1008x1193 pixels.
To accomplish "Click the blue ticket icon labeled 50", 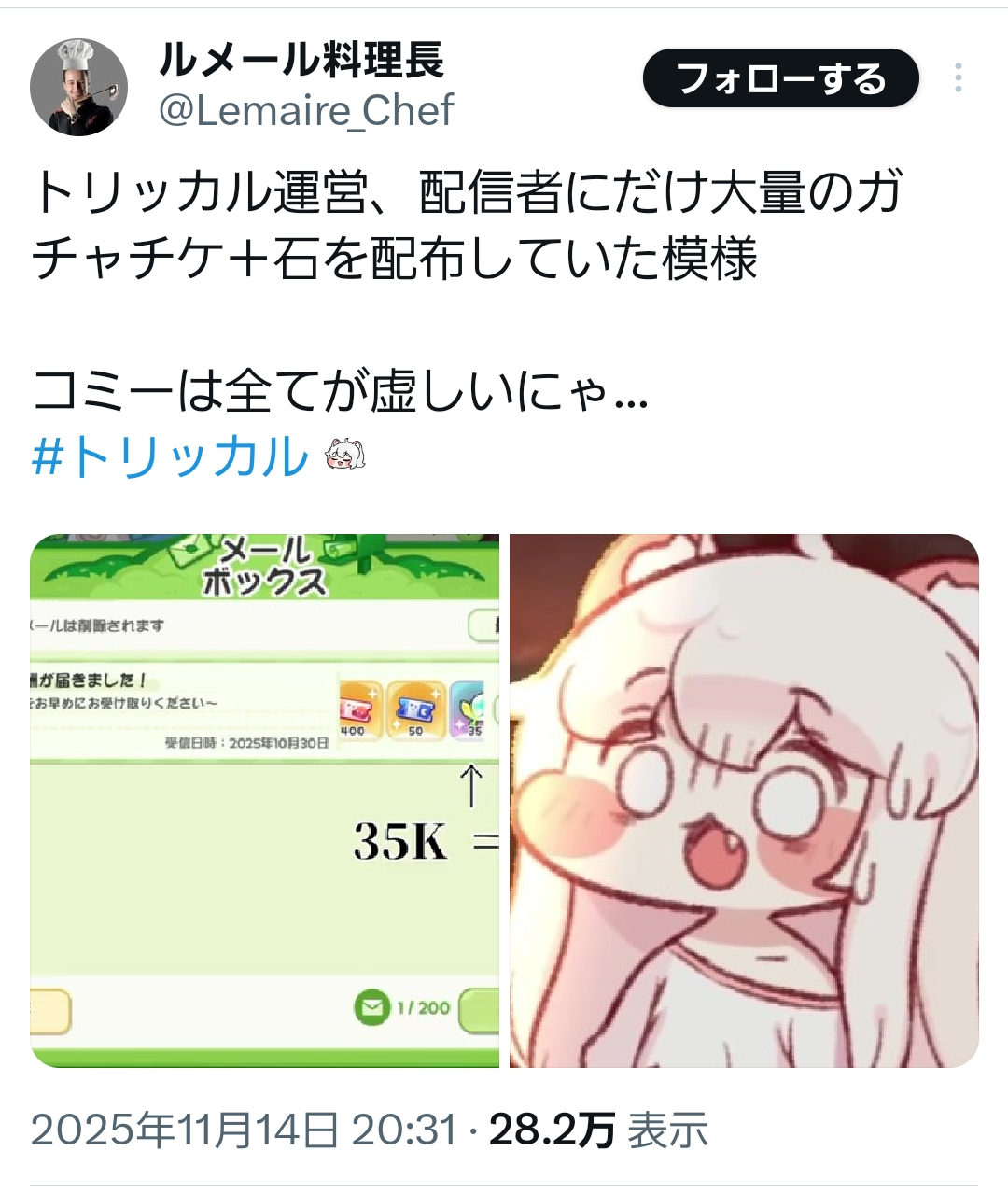I will pyautogui.click(x=416, y=711).
